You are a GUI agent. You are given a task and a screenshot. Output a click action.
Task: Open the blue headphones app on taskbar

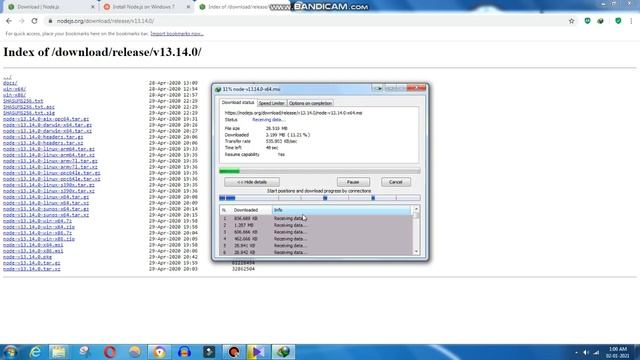click(x=184, y=352)
